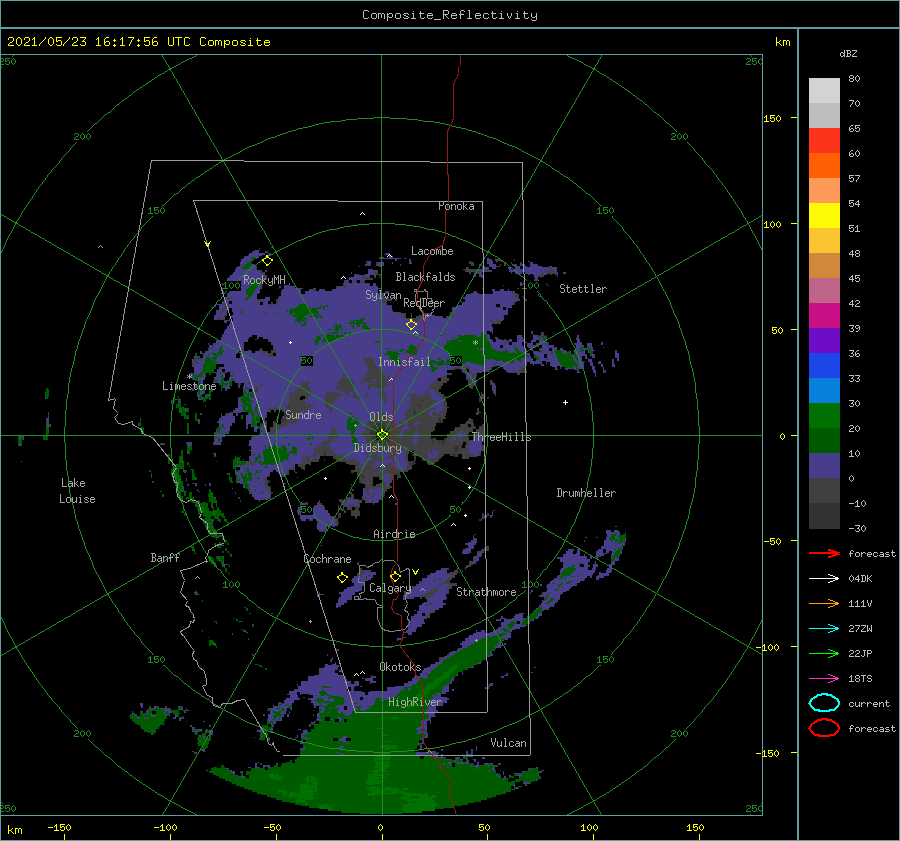Click the white plus marker east of ThreeHills
This screenshot has width=900, height=841.
pyautogui.click(x=565, y=402)
